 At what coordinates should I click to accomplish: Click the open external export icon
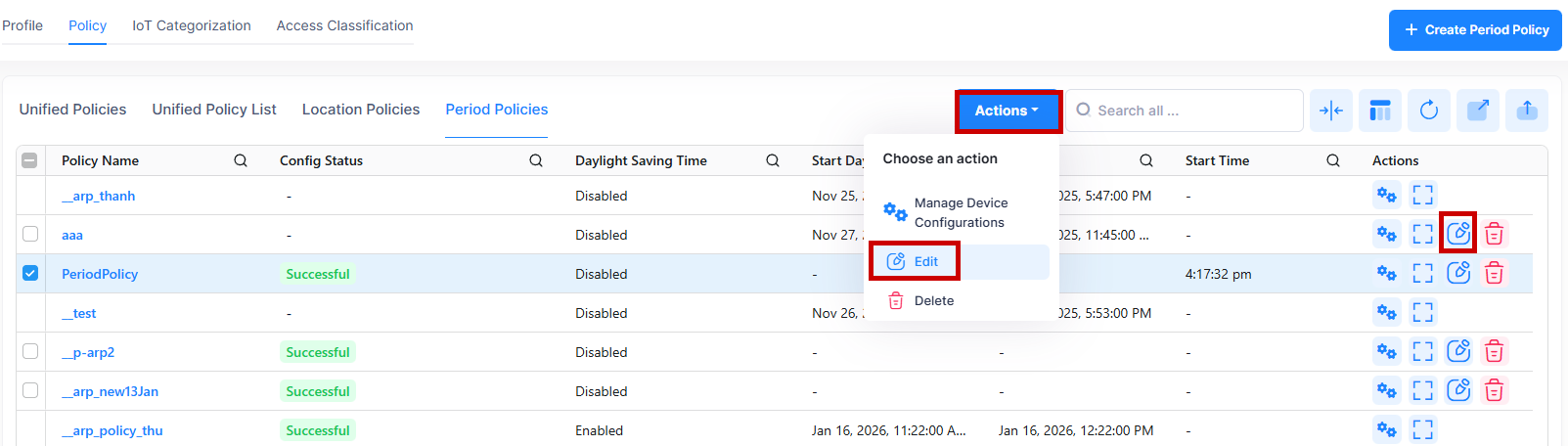pos(1477,111)
